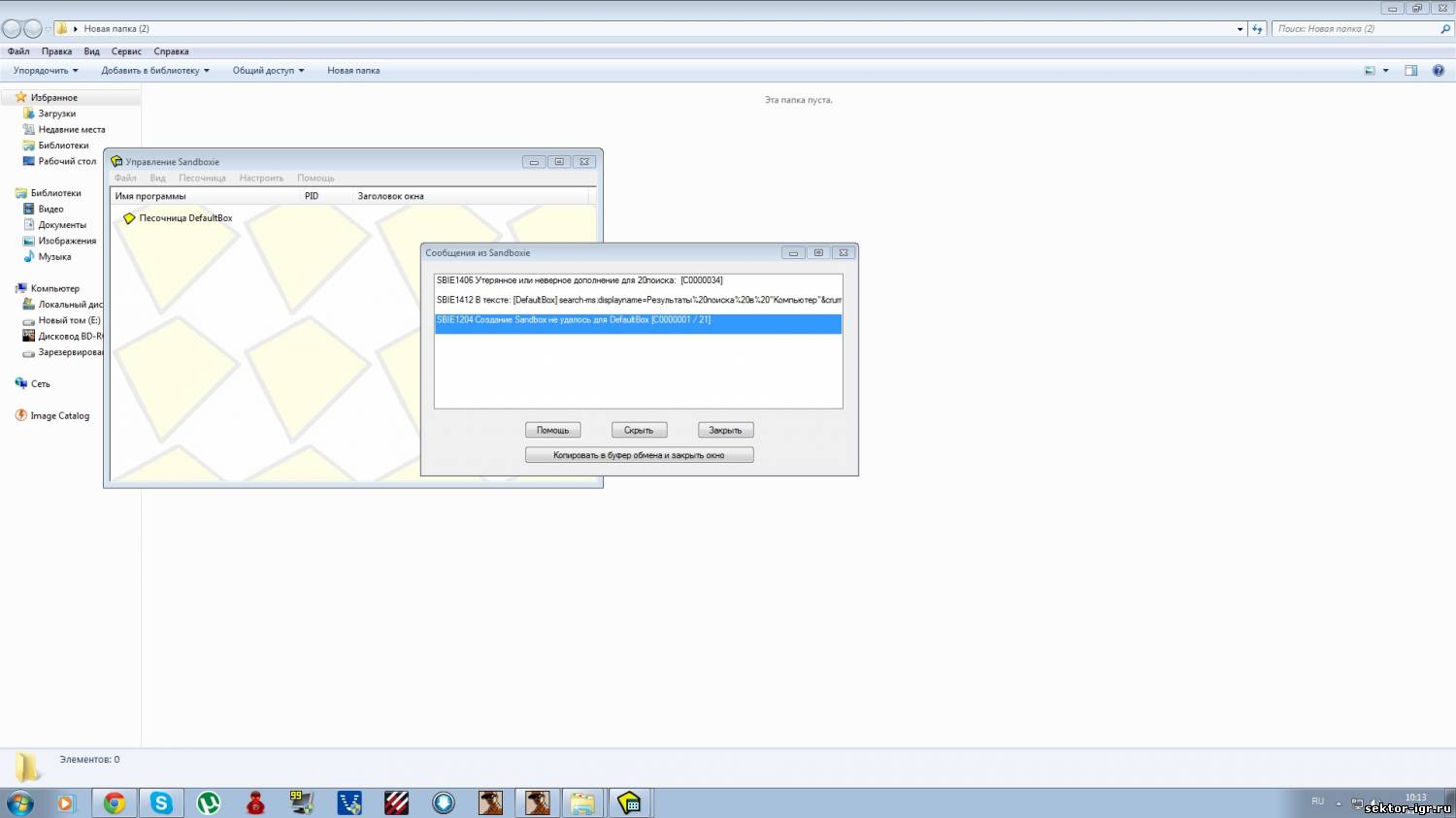This screenshot has width=1456, height=818.
Task: Click folder icon at start of address bar
Action: [61, 29]
